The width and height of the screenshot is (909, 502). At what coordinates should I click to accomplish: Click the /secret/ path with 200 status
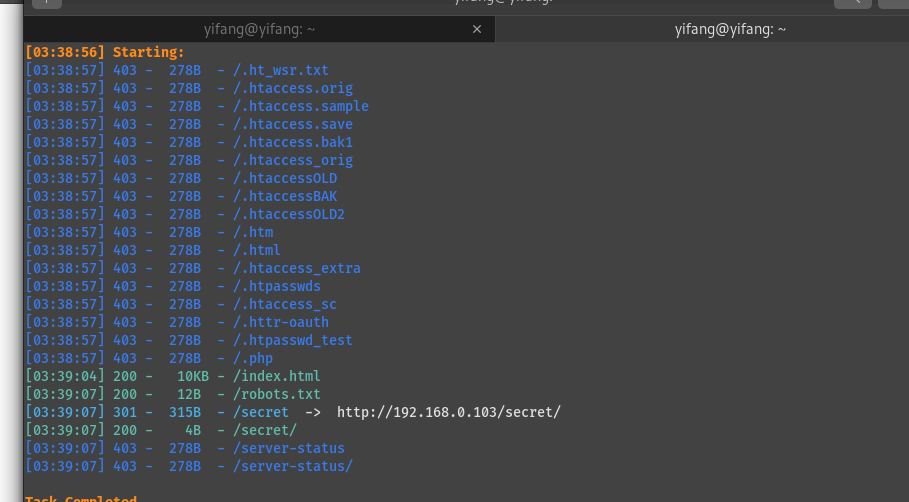coord(265,430)
